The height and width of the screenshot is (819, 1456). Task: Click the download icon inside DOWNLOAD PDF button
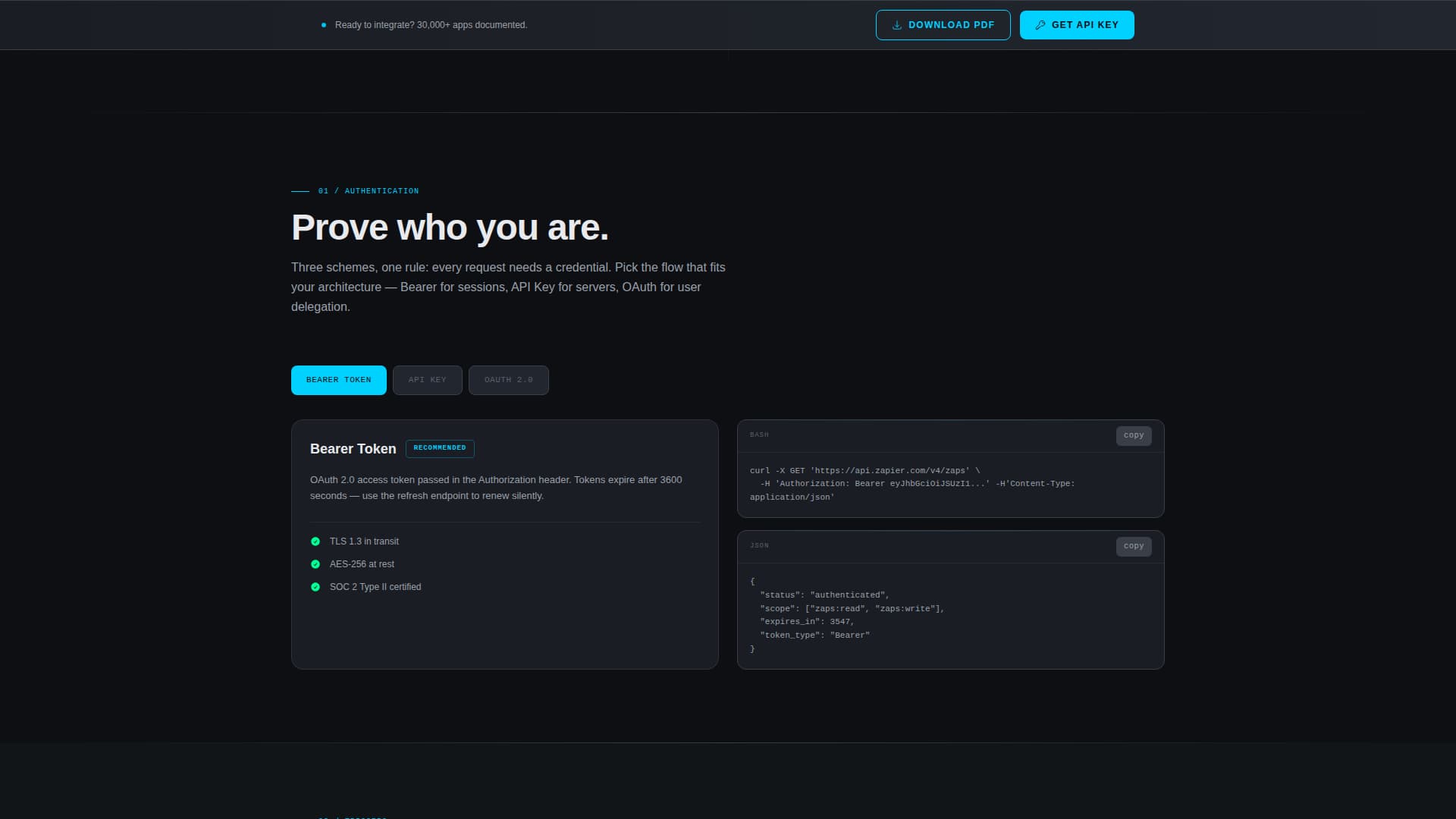coord(897,24)
